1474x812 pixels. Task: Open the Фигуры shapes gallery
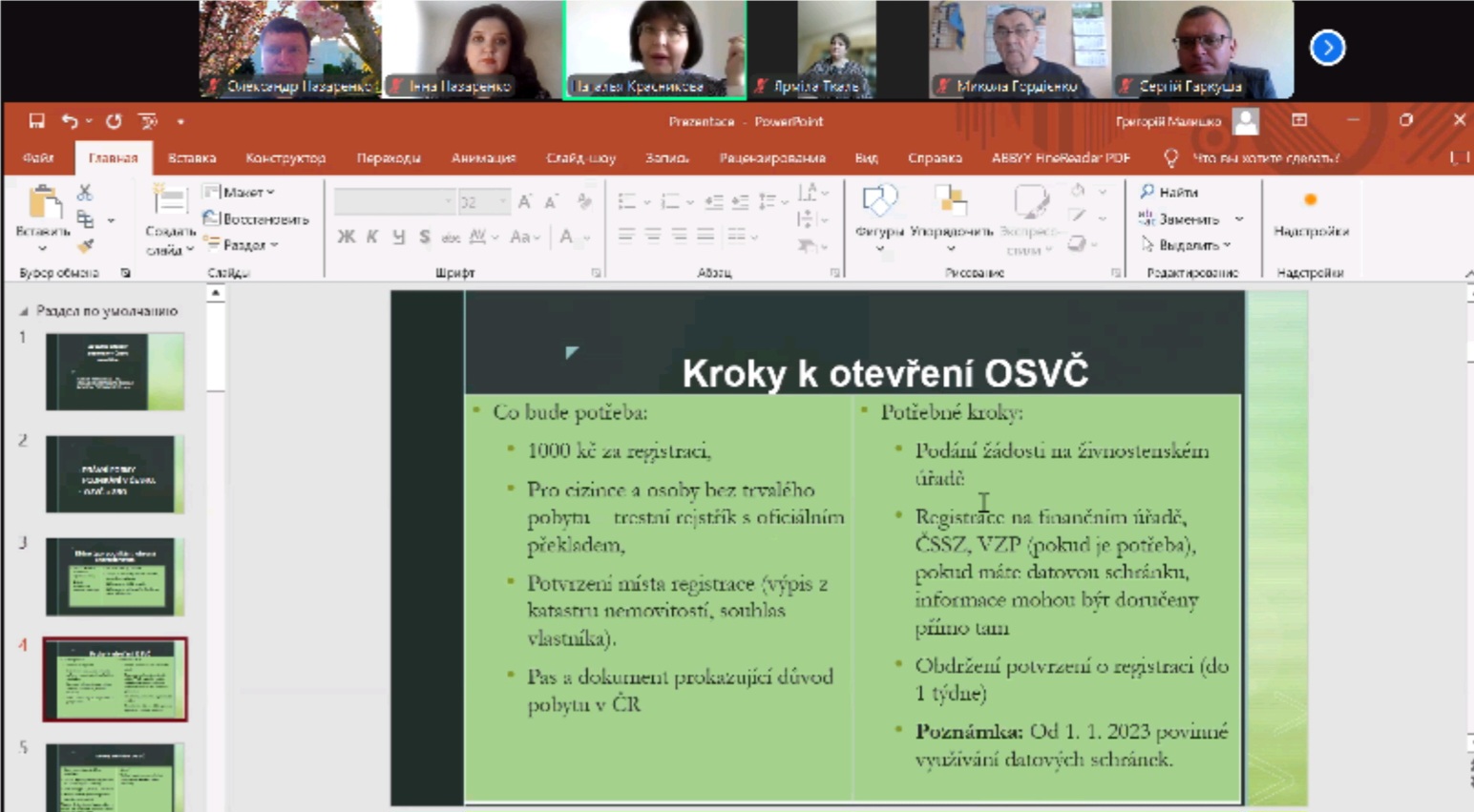878,219
